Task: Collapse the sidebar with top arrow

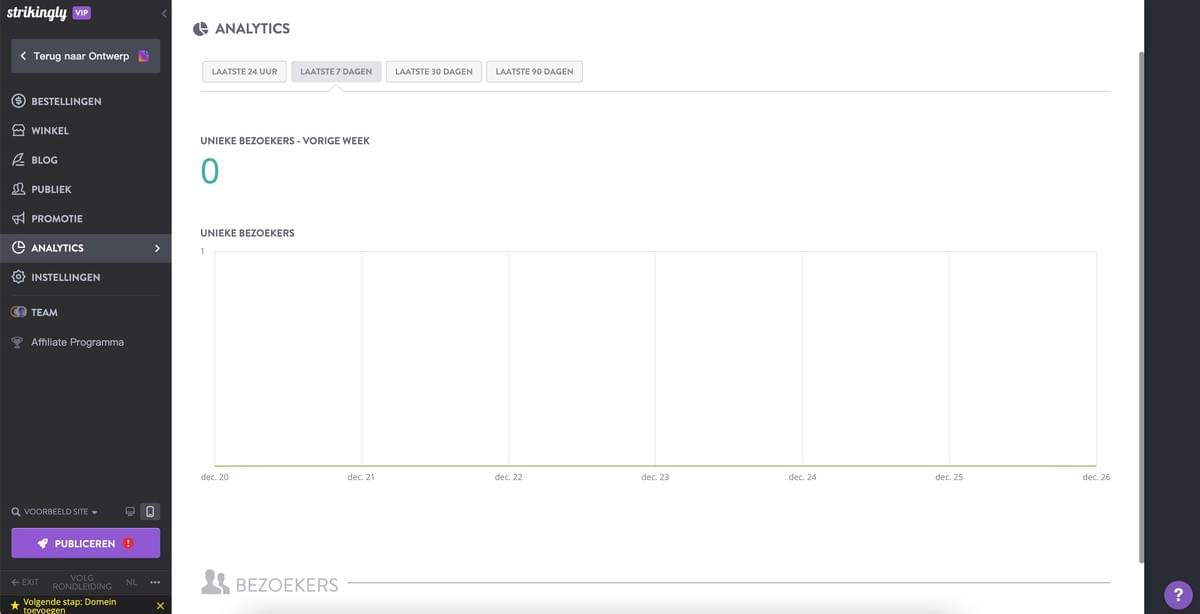Action: click(164, 14)
